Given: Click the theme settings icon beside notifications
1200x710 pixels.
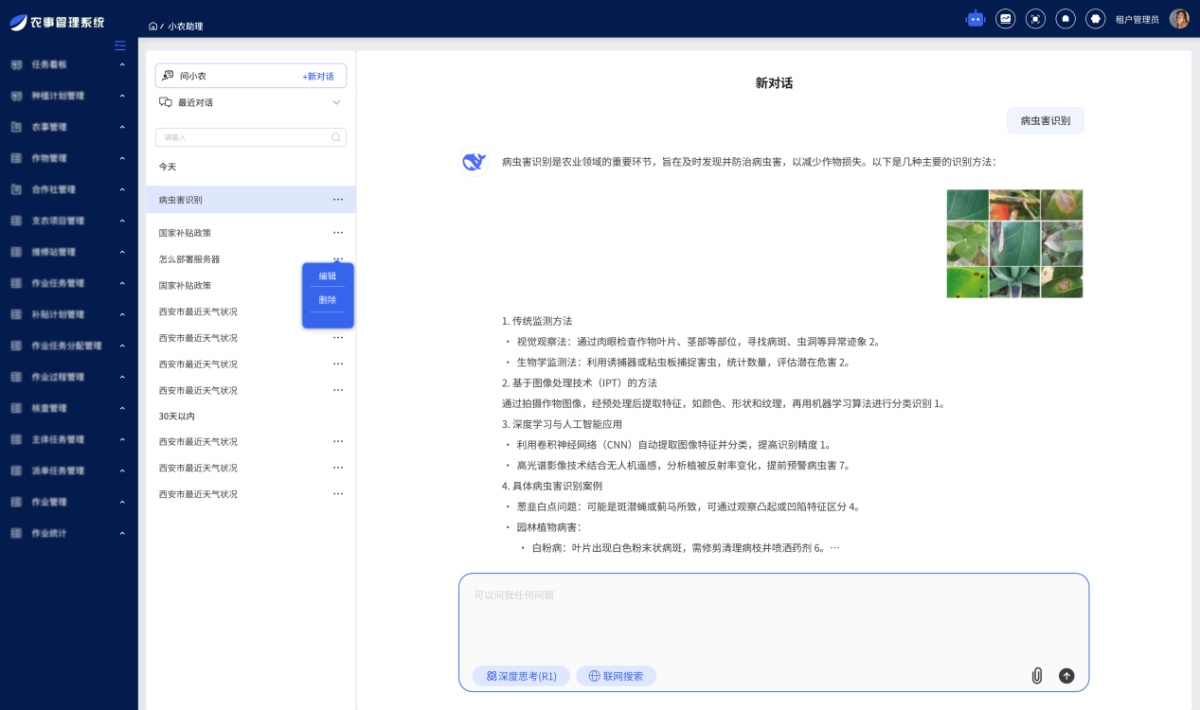Looking at the screenshot, I should pos(1095,18).
